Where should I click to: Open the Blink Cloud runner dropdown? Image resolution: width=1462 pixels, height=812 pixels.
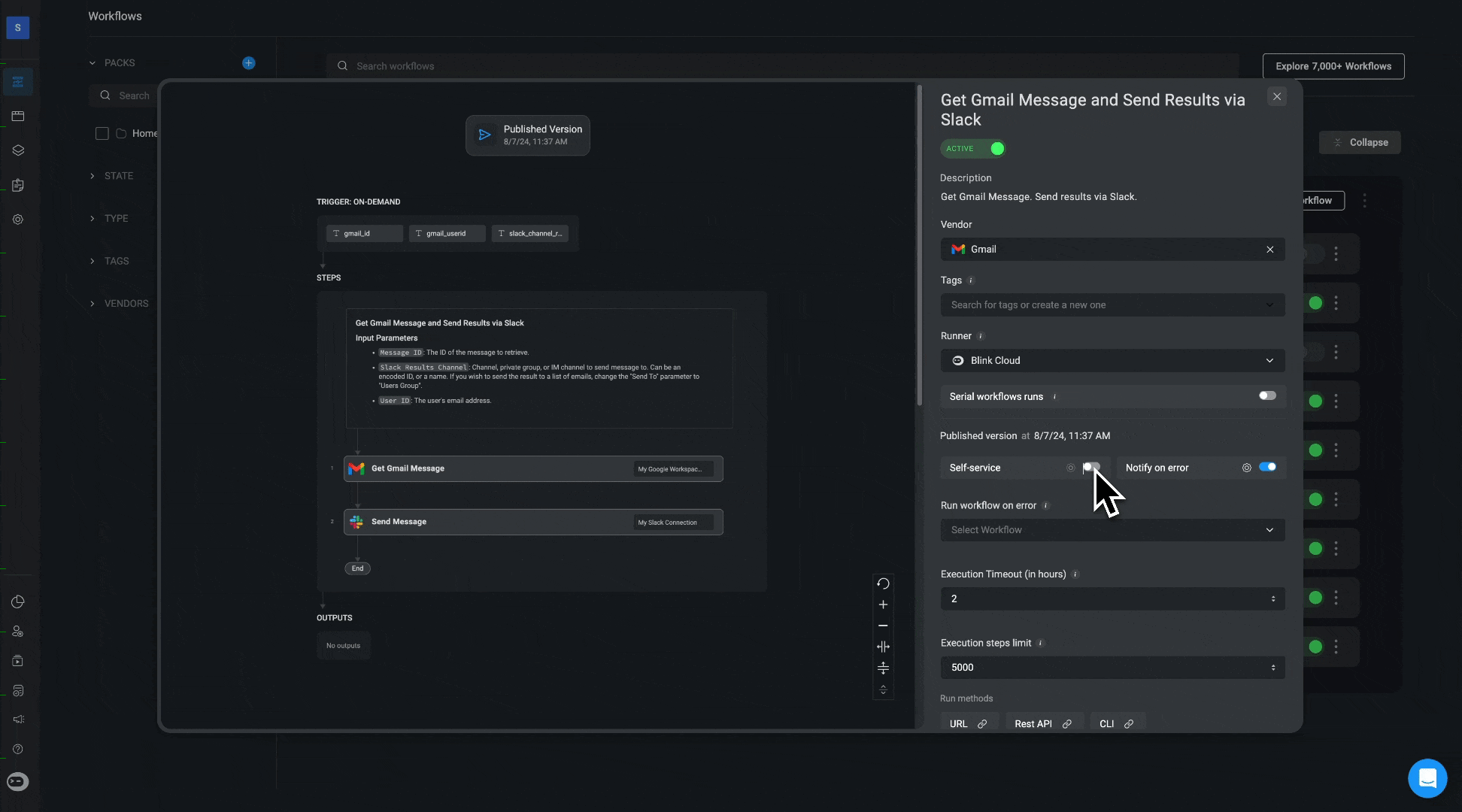(x=1112, y=361)
